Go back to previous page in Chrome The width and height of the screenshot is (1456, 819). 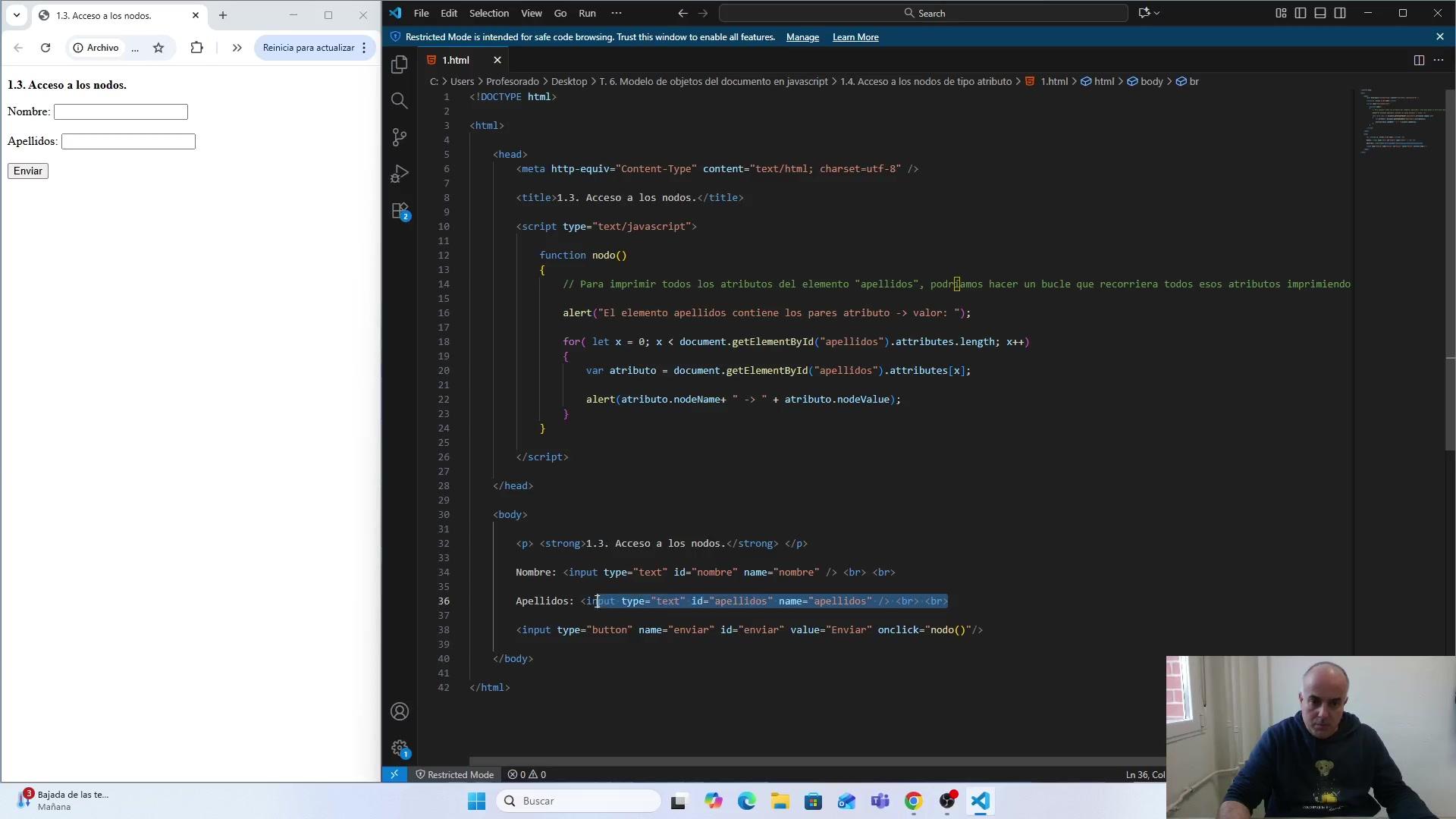click(x=18, y=48)
